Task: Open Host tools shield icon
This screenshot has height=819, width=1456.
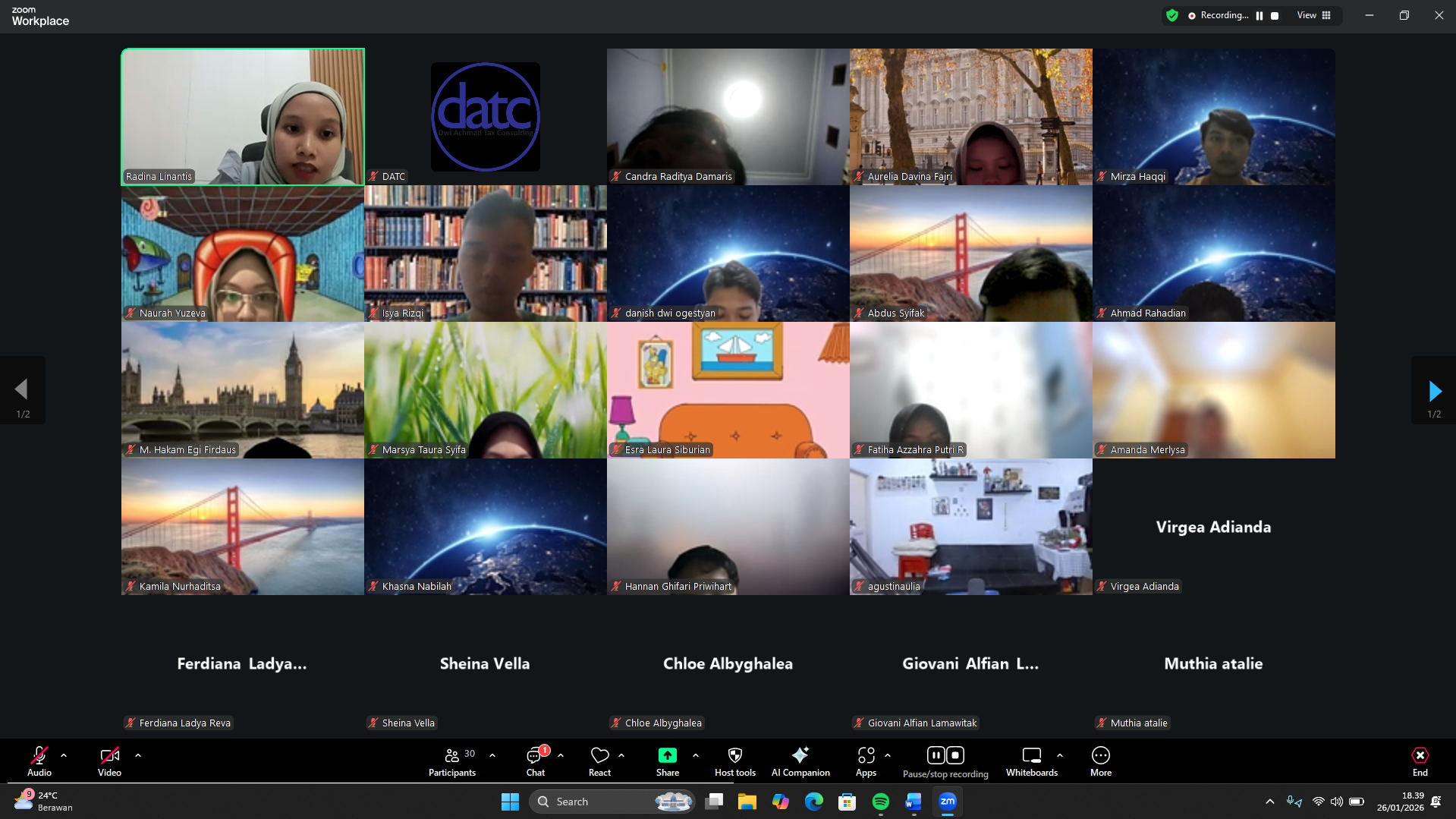Action: 734,755
